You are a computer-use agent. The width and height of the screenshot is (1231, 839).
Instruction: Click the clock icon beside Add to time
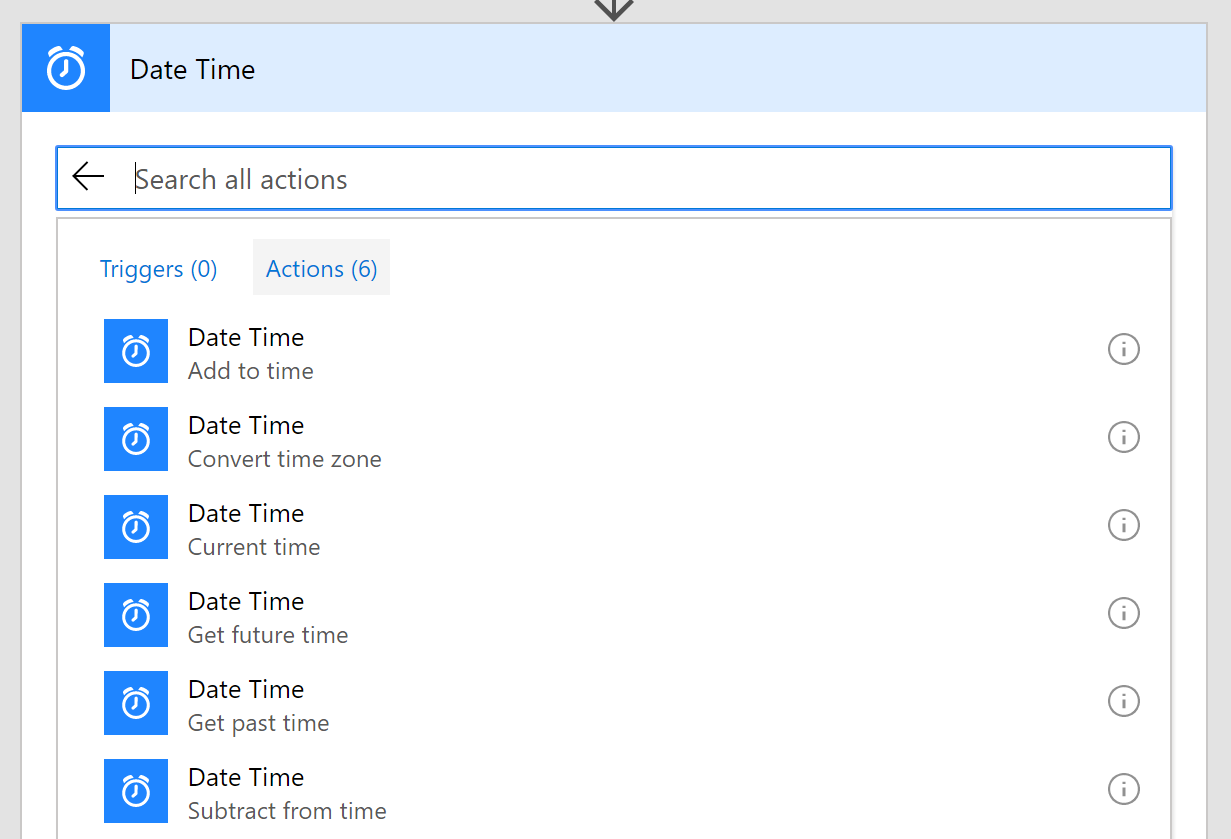(x=136, y=351)
